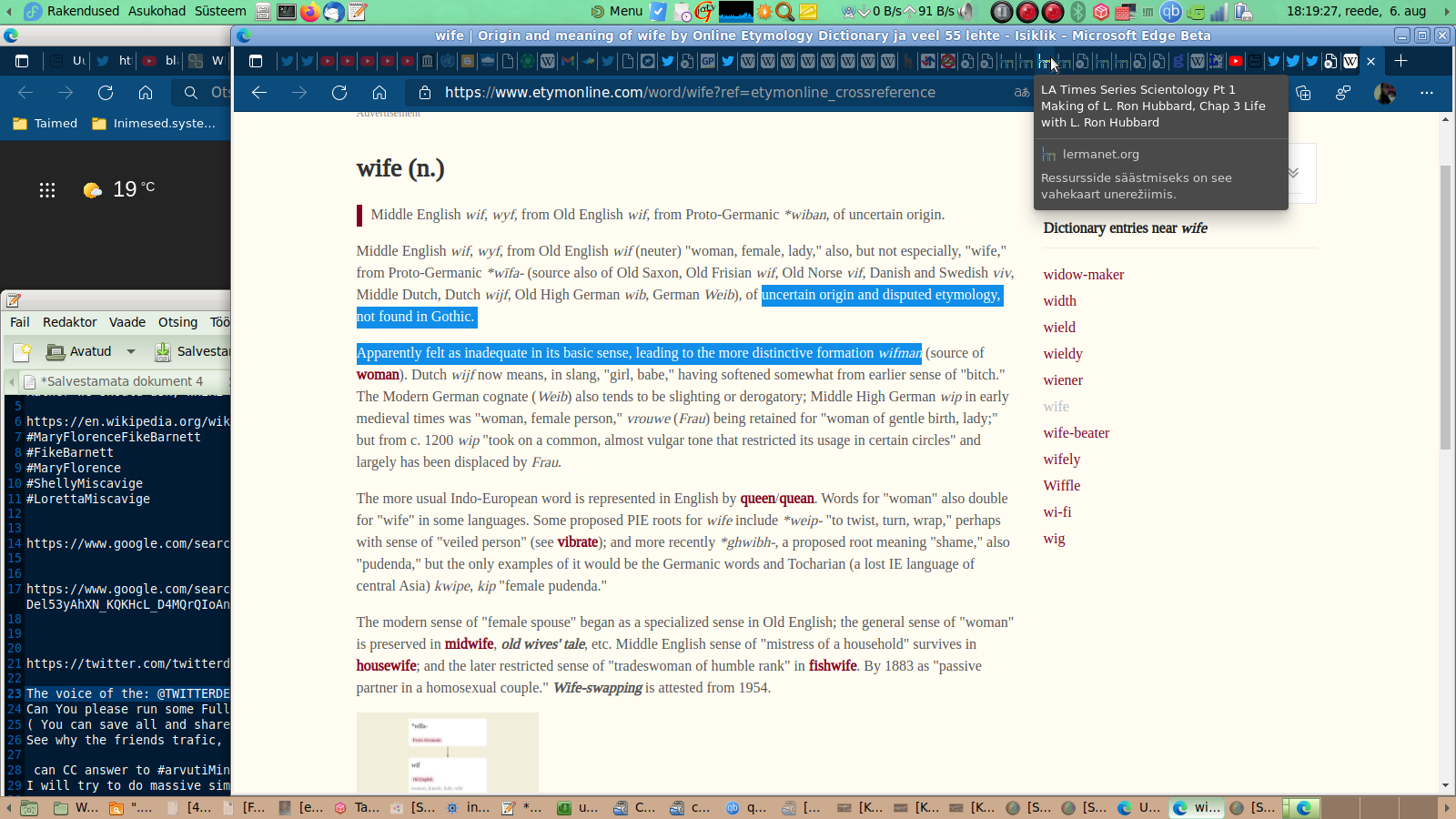The width and height of the screenshot is (1456, 819).
Task: Open the 'old wives' tale' link
Action: pyautogui.click(x=543, y=644)
